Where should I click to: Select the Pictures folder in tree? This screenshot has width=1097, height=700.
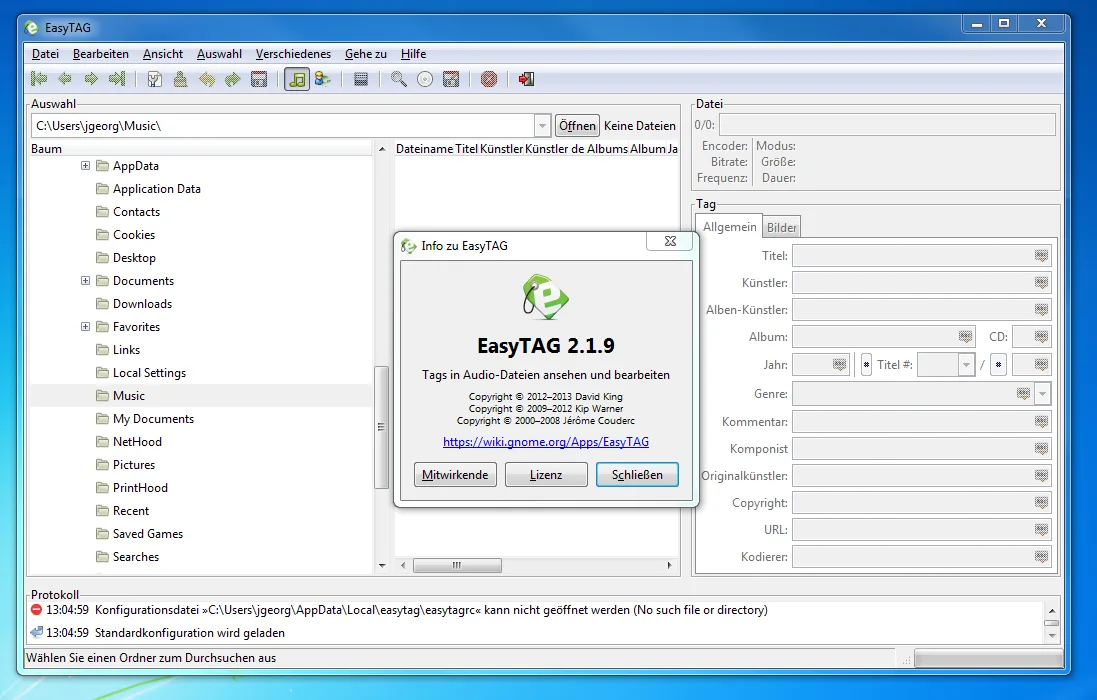coord(134,464)
